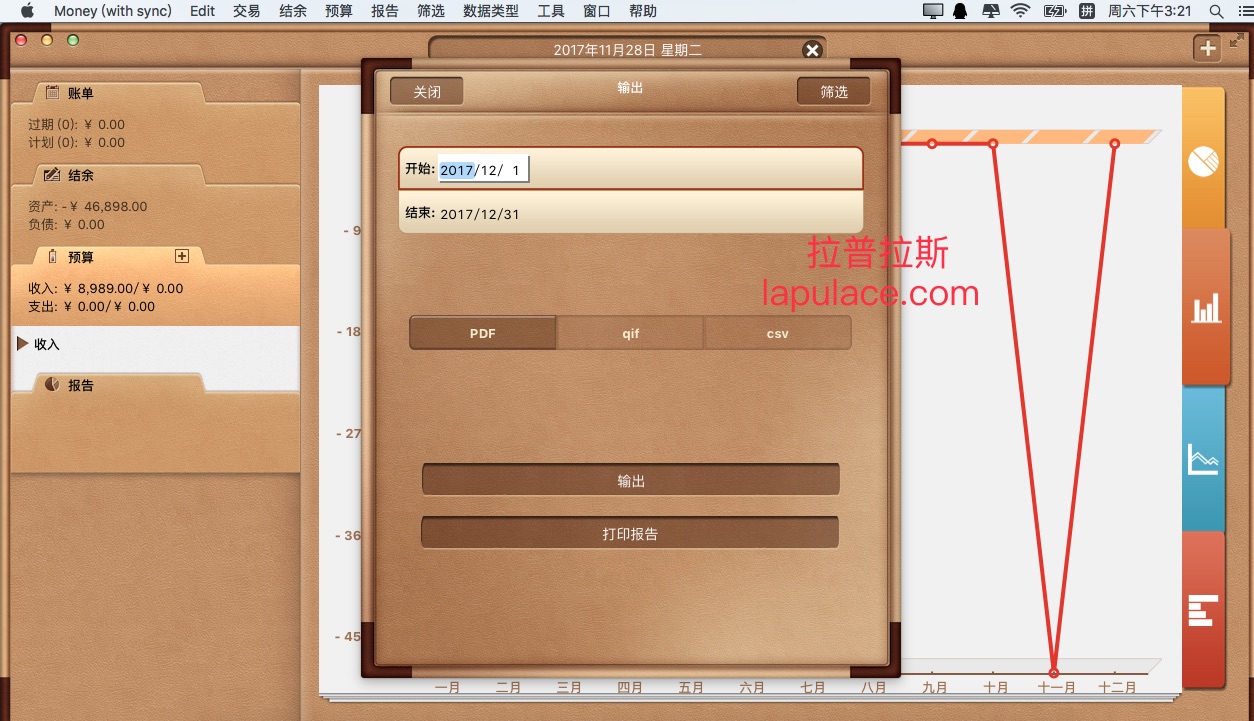Expand the 报告 sidebar section

click(x=80, y=385)
